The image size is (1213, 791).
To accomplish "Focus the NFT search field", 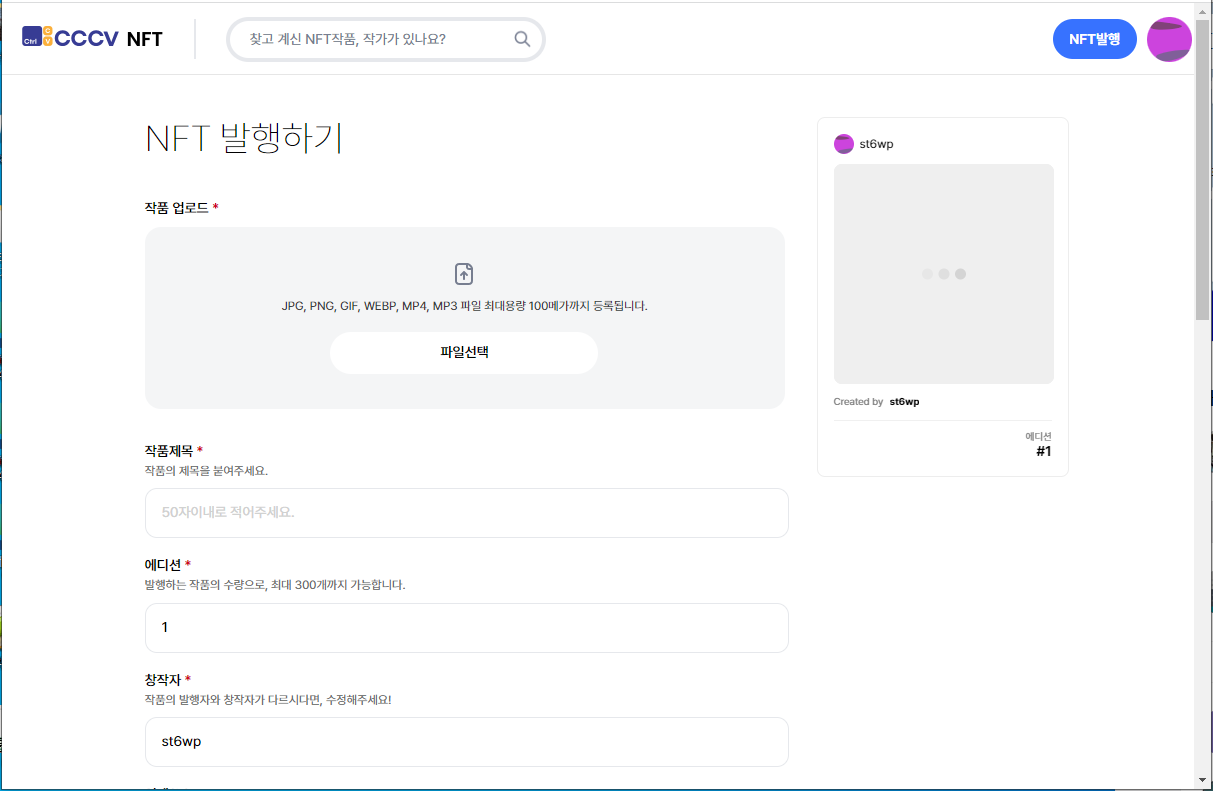I will (386, 39).
